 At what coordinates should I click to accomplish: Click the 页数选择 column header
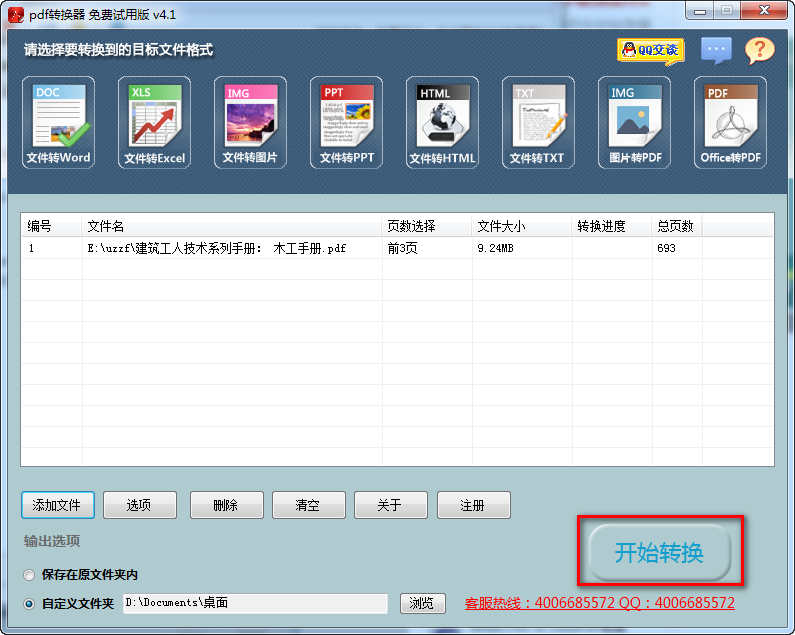(426, 226)
